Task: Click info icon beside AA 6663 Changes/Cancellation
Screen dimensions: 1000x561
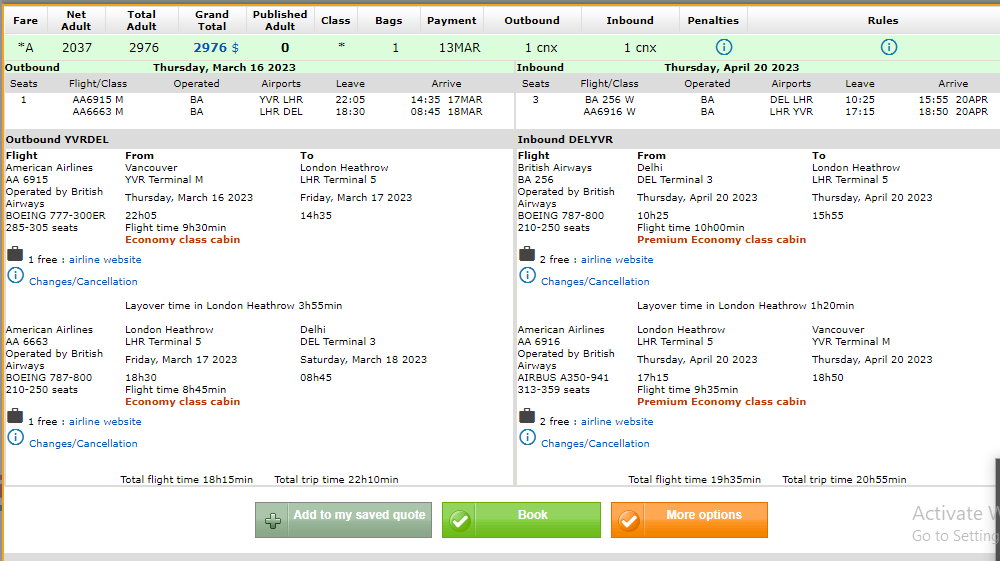Action: click(x=15, y=437)
